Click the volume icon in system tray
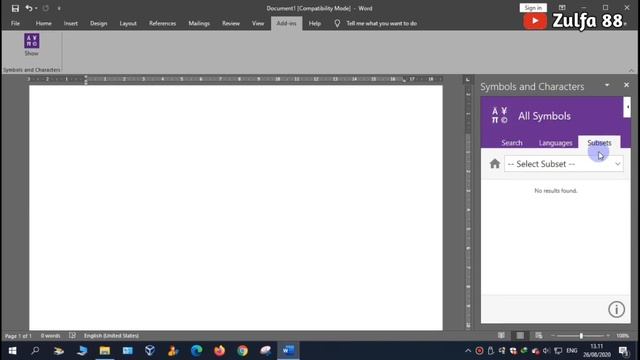640x360 pixels. (547, 351)
